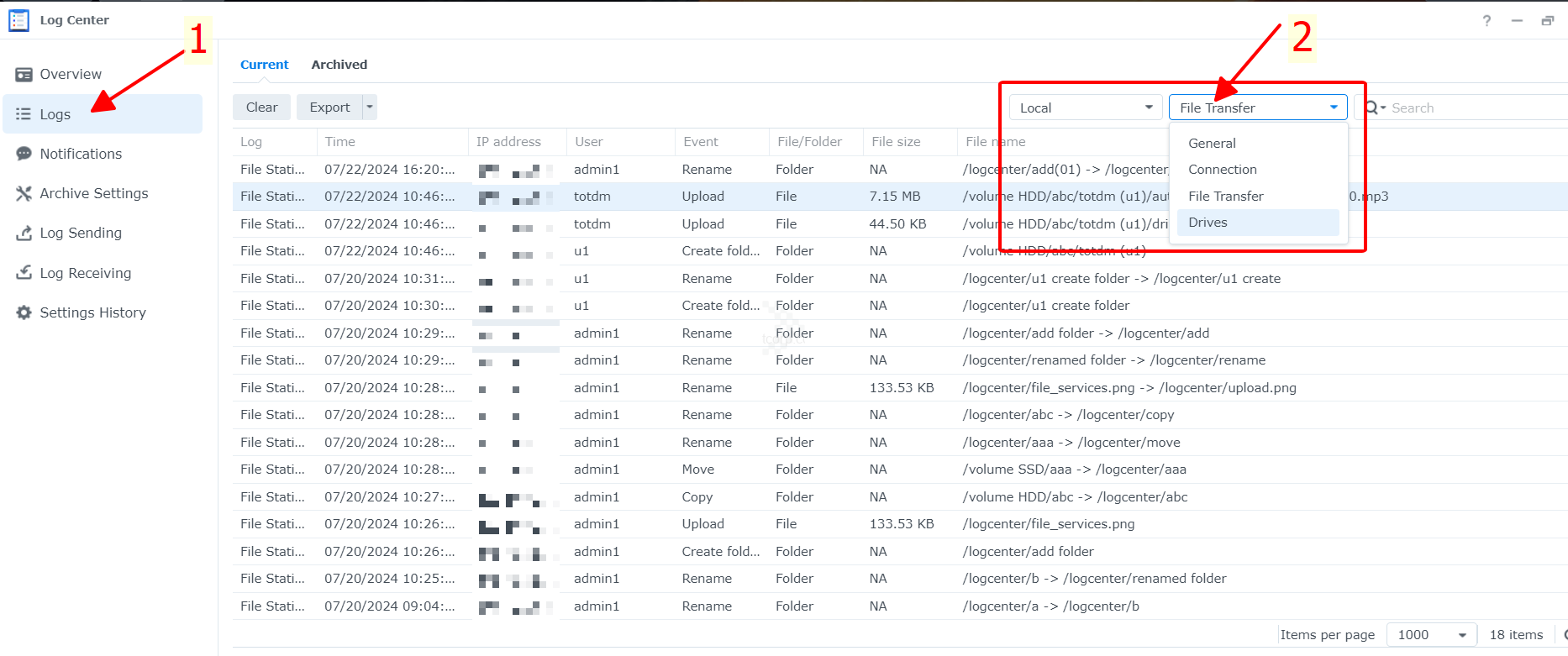Click the Archive Settings tools icon
The width and height of the screenshot is (1568, 656).
[24, 193]
